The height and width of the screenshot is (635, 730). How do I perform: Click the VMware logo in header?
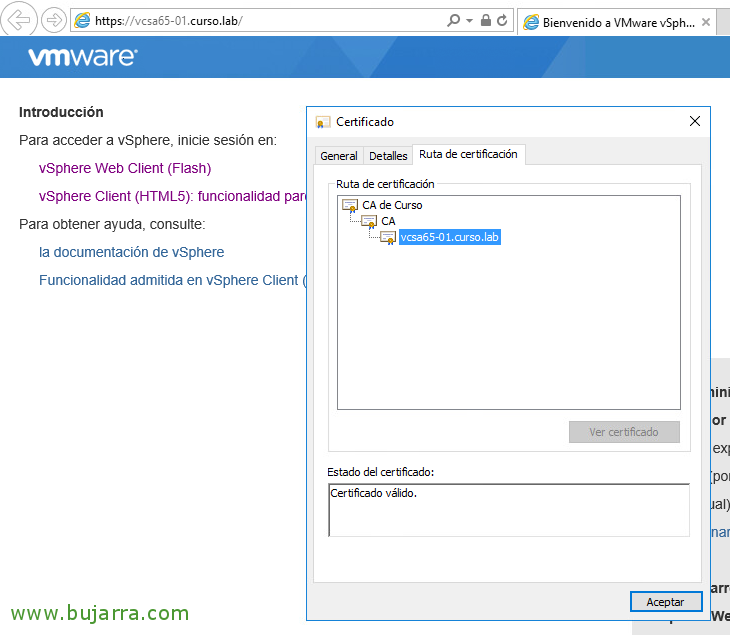83,57
